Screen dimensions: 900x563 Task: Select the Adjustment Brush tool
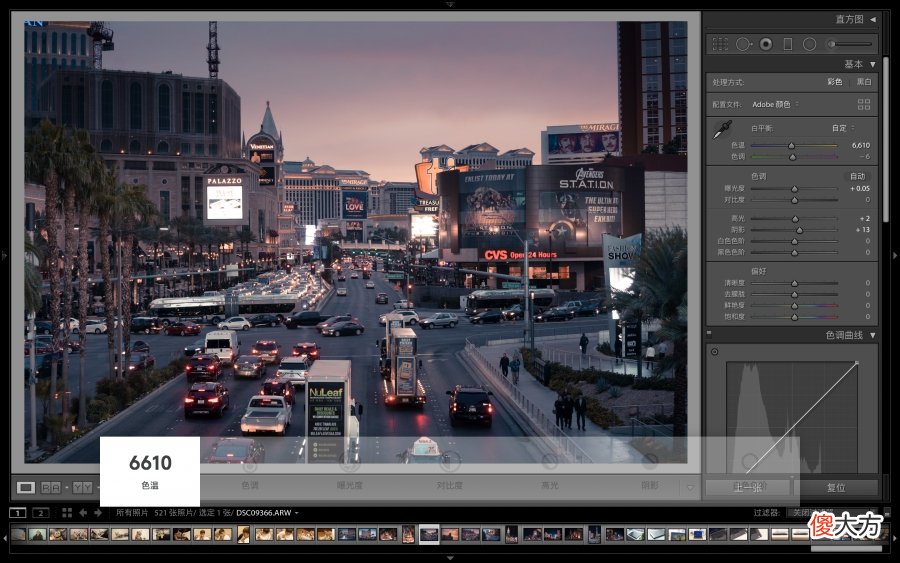(831, 44)
